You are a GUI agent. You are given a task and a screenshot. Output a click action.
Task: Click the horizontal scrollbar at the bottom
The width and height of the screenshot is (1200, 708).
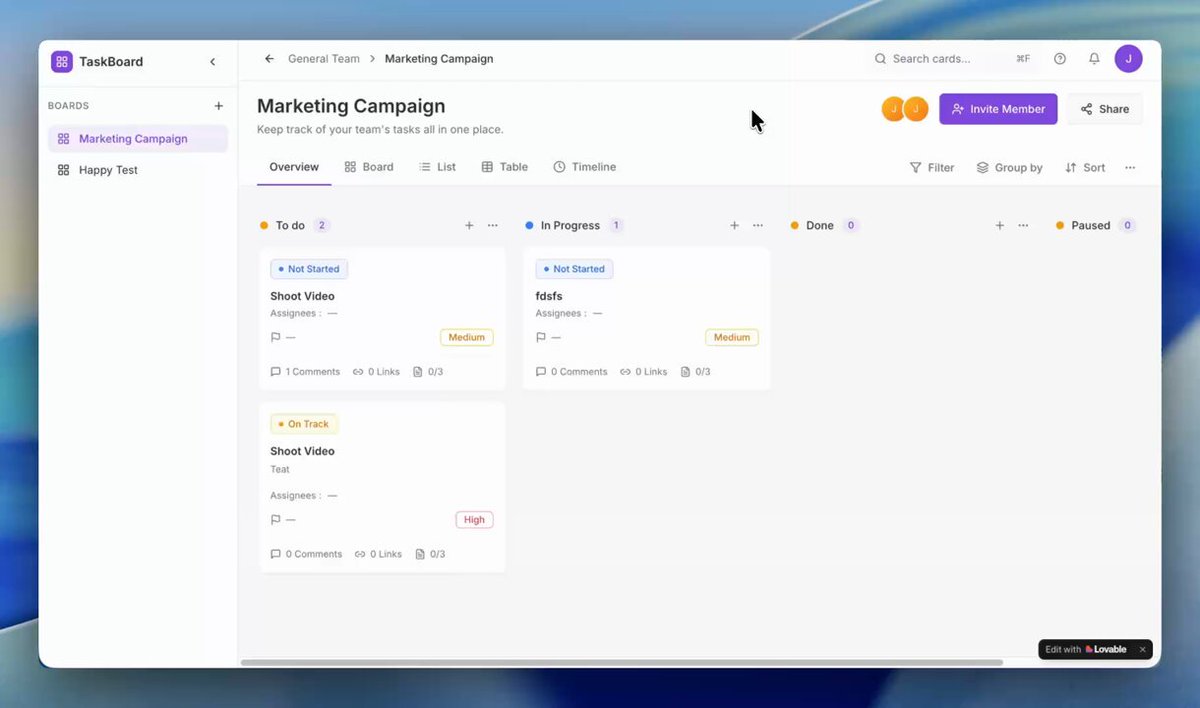click(621, 662)
